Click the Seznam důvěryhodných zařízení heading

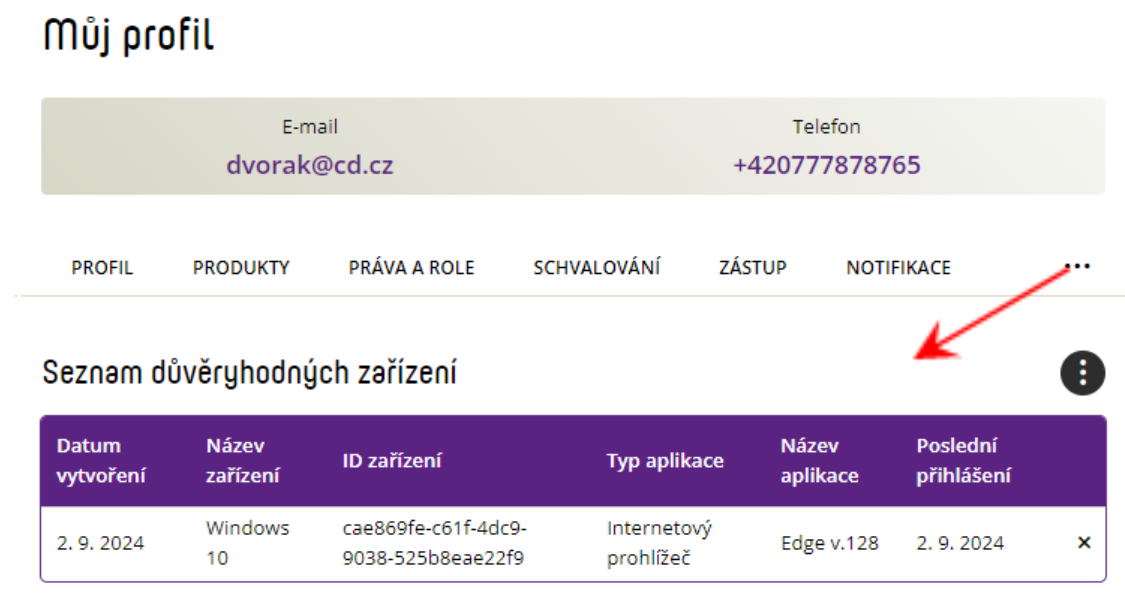click(249, 373)
